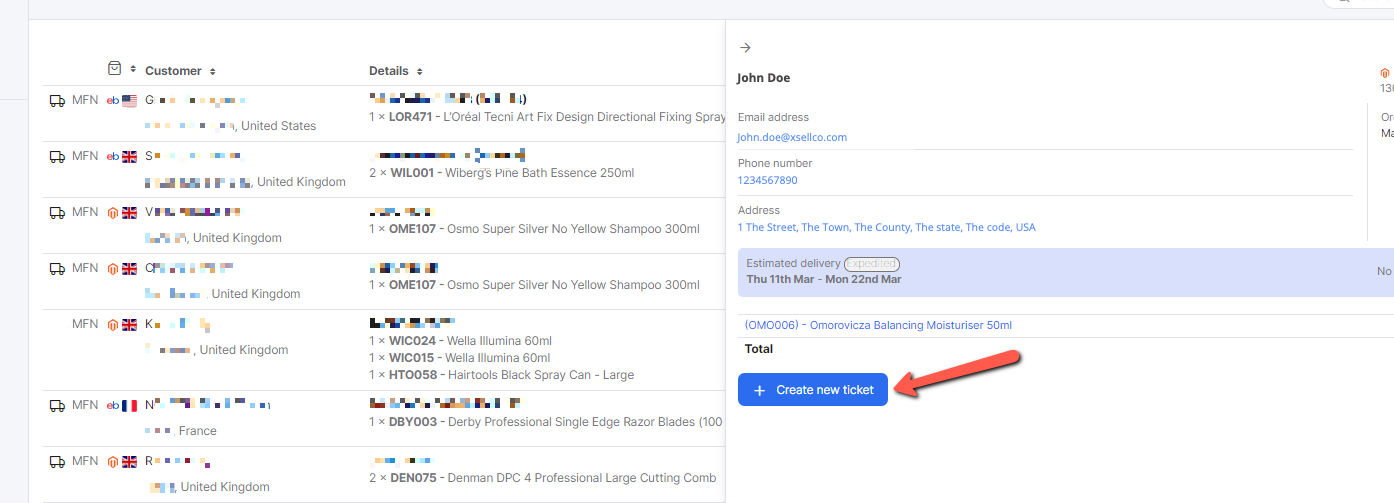Select the WIC024 Wella Illumina 60ml line

[x=460, y=341]
